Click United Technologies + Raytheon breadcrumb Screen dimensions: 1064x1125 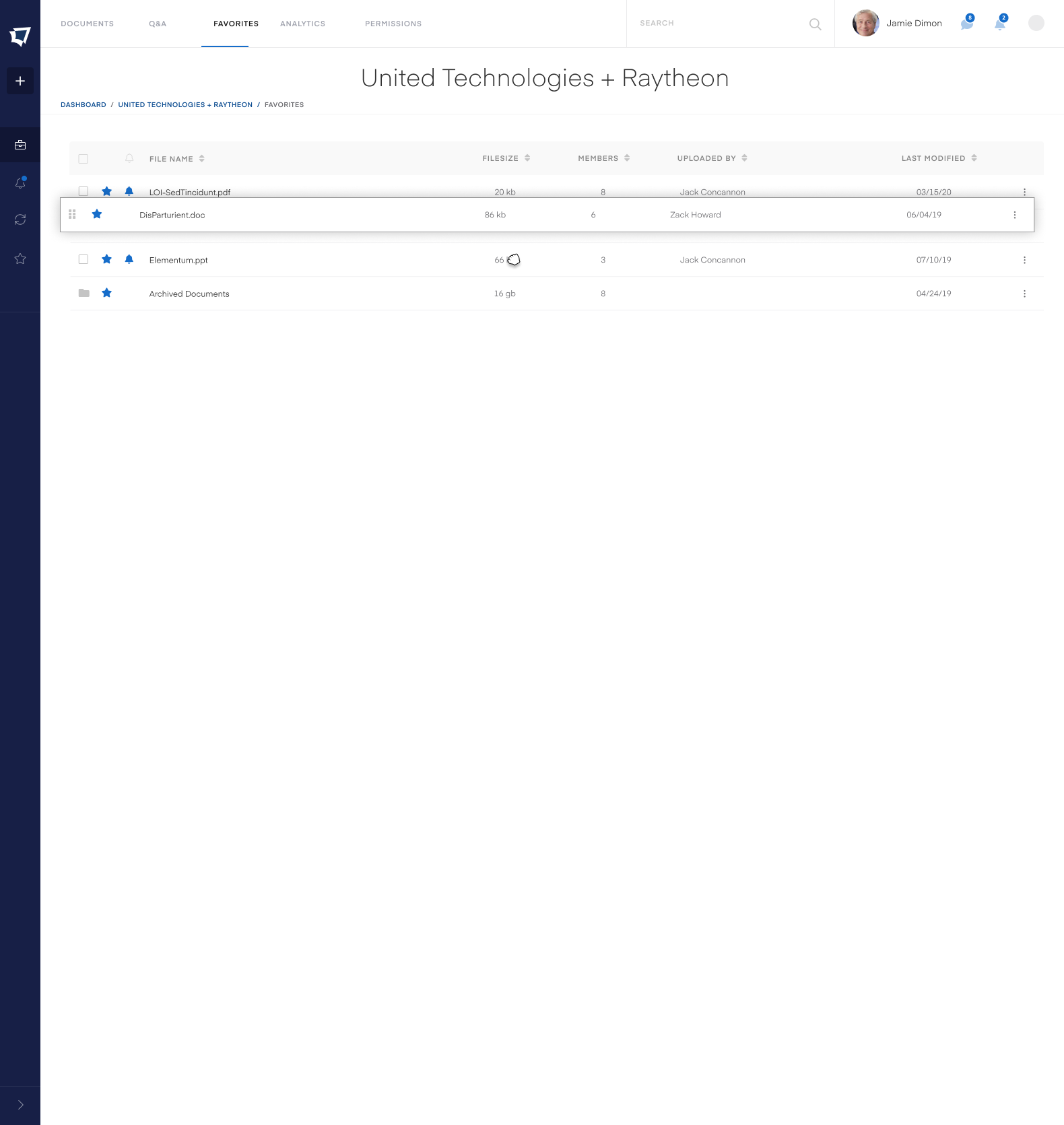[x=185, y=105]
